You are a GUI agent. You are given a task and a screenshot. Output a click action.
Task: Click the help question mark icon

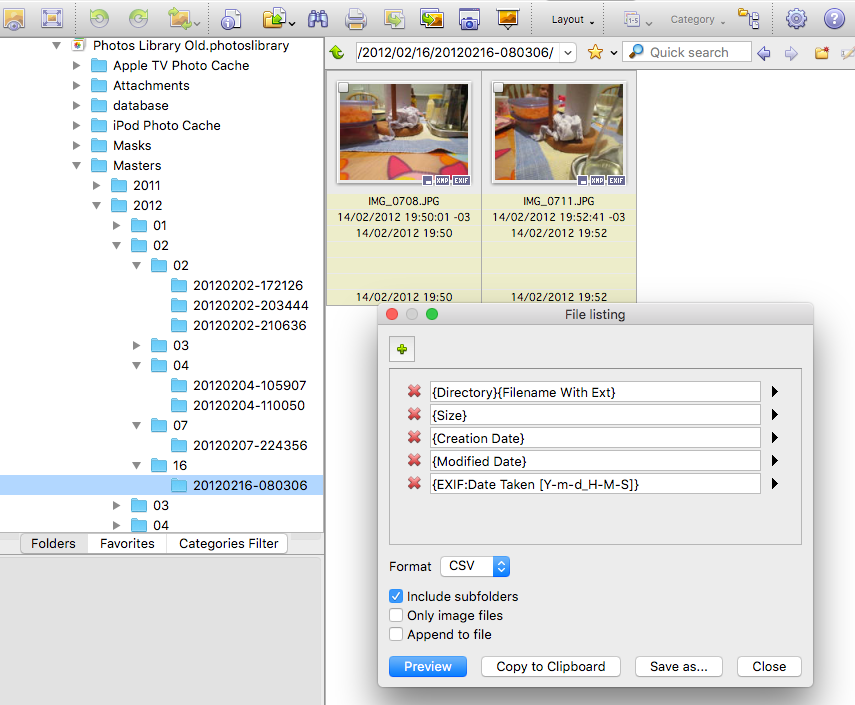click(x=834, y=19)
